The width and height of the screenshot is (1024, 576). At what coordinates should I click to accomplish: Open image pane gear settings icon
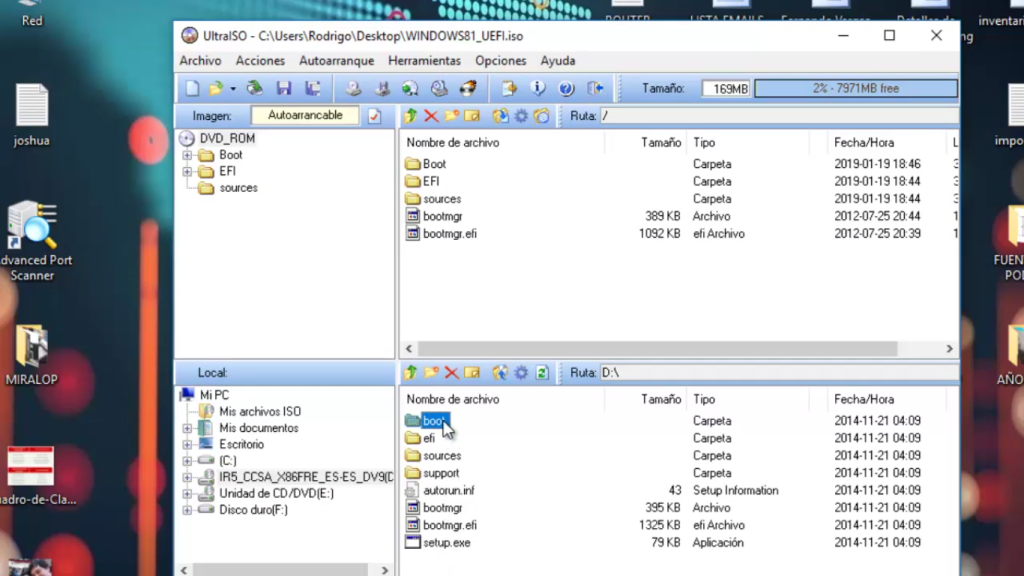pos(521,116)
